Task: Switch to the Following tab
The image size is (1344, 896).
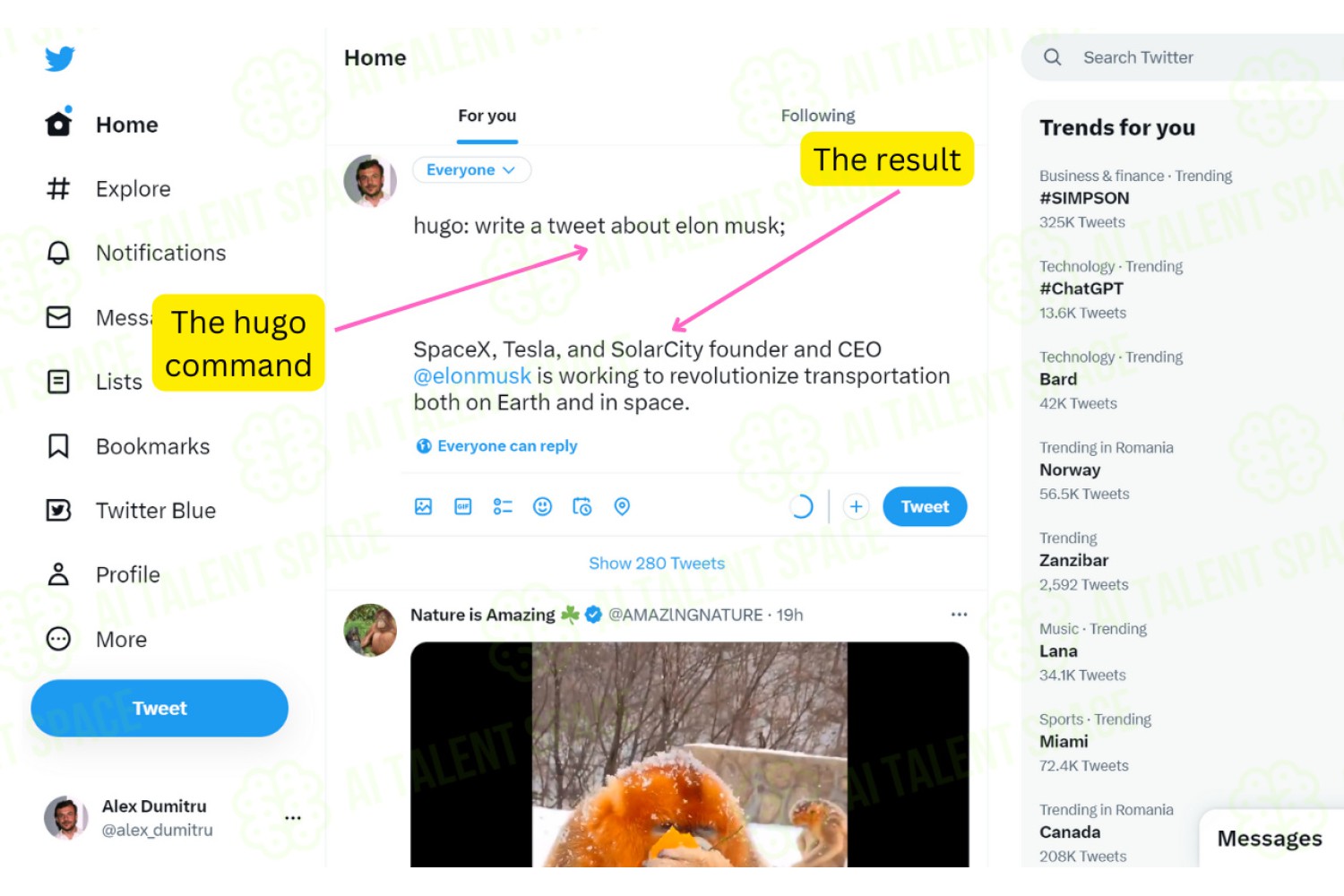Action: pos(818,116)
